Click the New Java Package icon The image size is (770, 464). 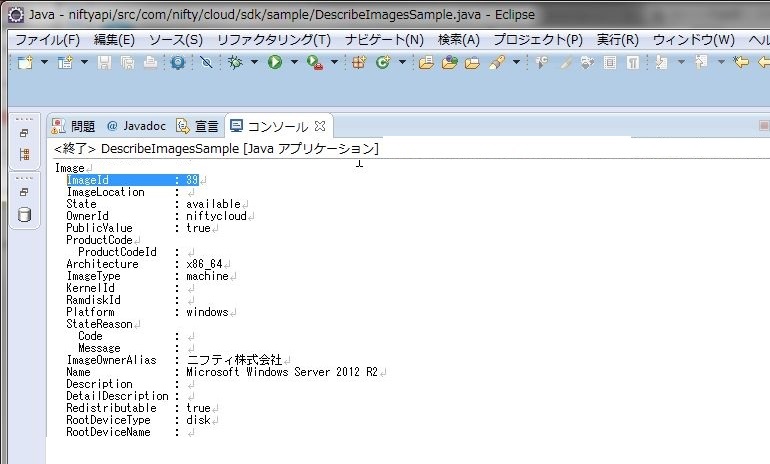pyautogui.click(x=359, y=62)
